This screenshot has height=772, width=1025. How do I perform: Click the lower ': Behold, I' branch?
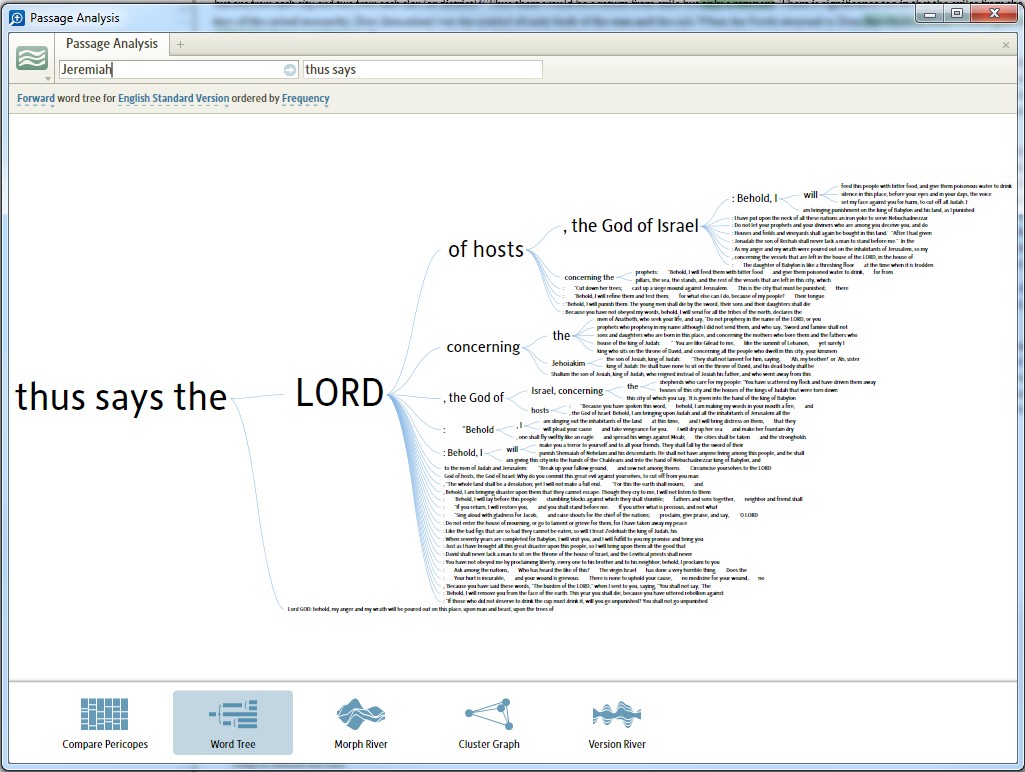point(463,452)
